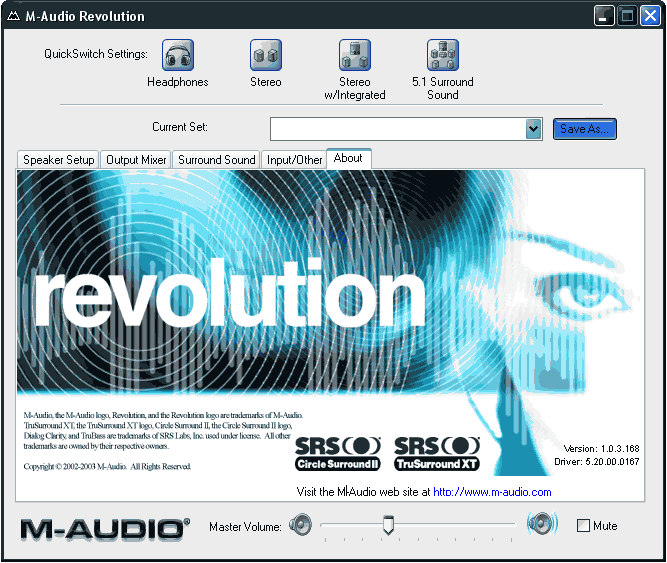
Task: Select the Headphones QuickSwitch icon
Action: coord(178,55)
